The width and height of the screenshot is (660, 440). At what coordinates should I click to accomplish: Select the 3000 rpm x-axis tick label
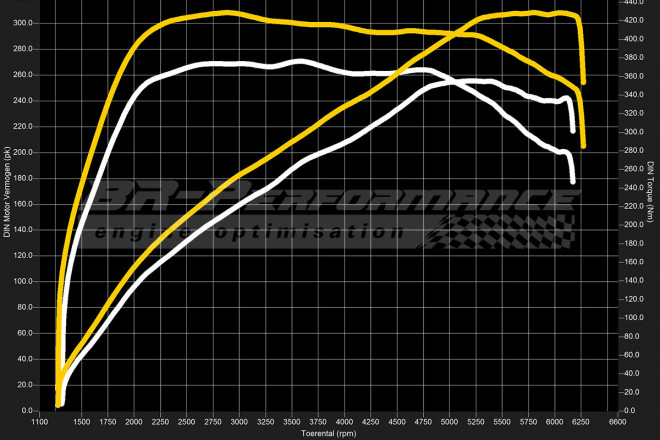click(239, 422)
